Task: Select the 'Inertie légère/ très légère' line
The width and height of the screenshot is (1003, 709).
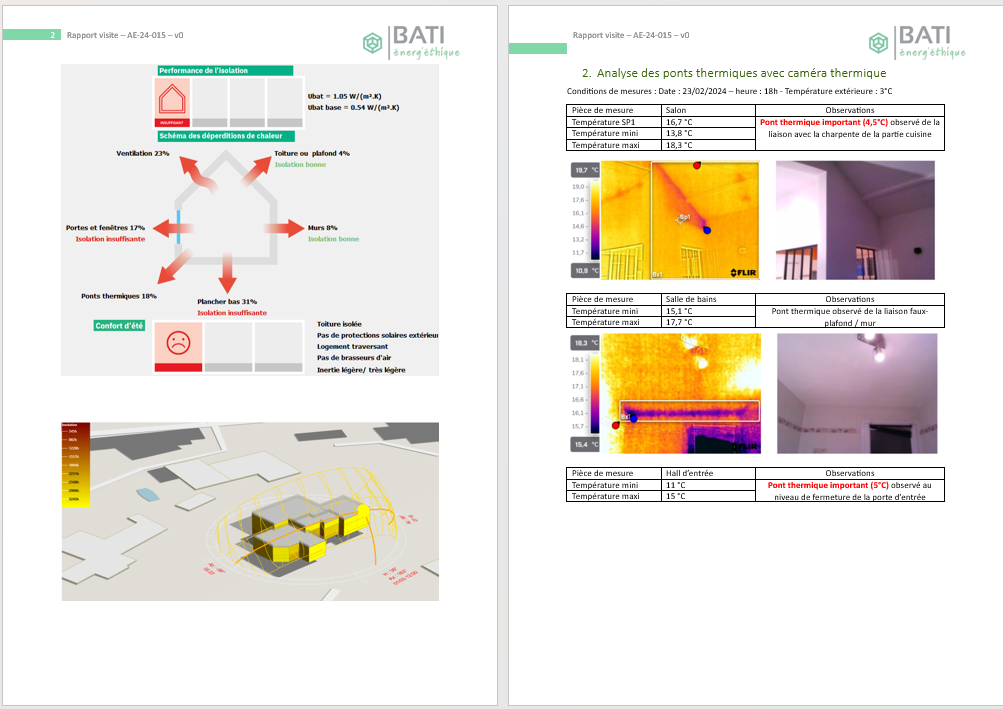Action: 361,370
